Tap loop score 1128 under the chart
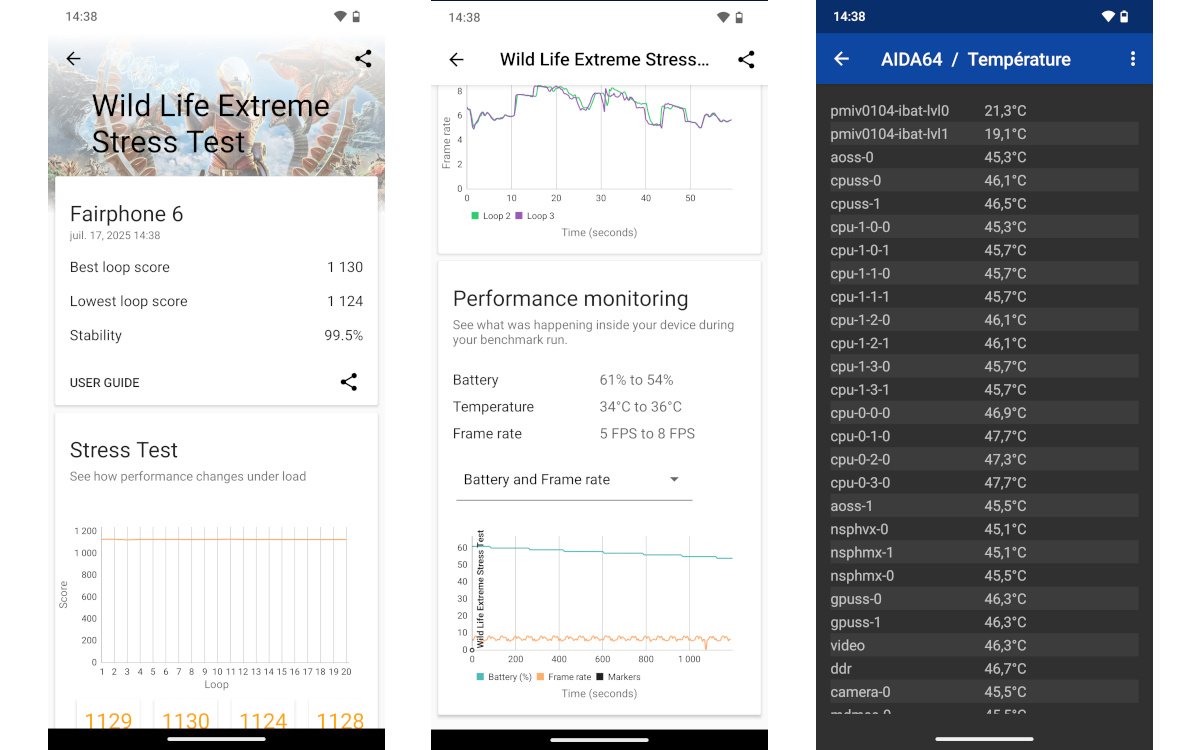Screen dimensions: 1200x750 tap(339, 720)
